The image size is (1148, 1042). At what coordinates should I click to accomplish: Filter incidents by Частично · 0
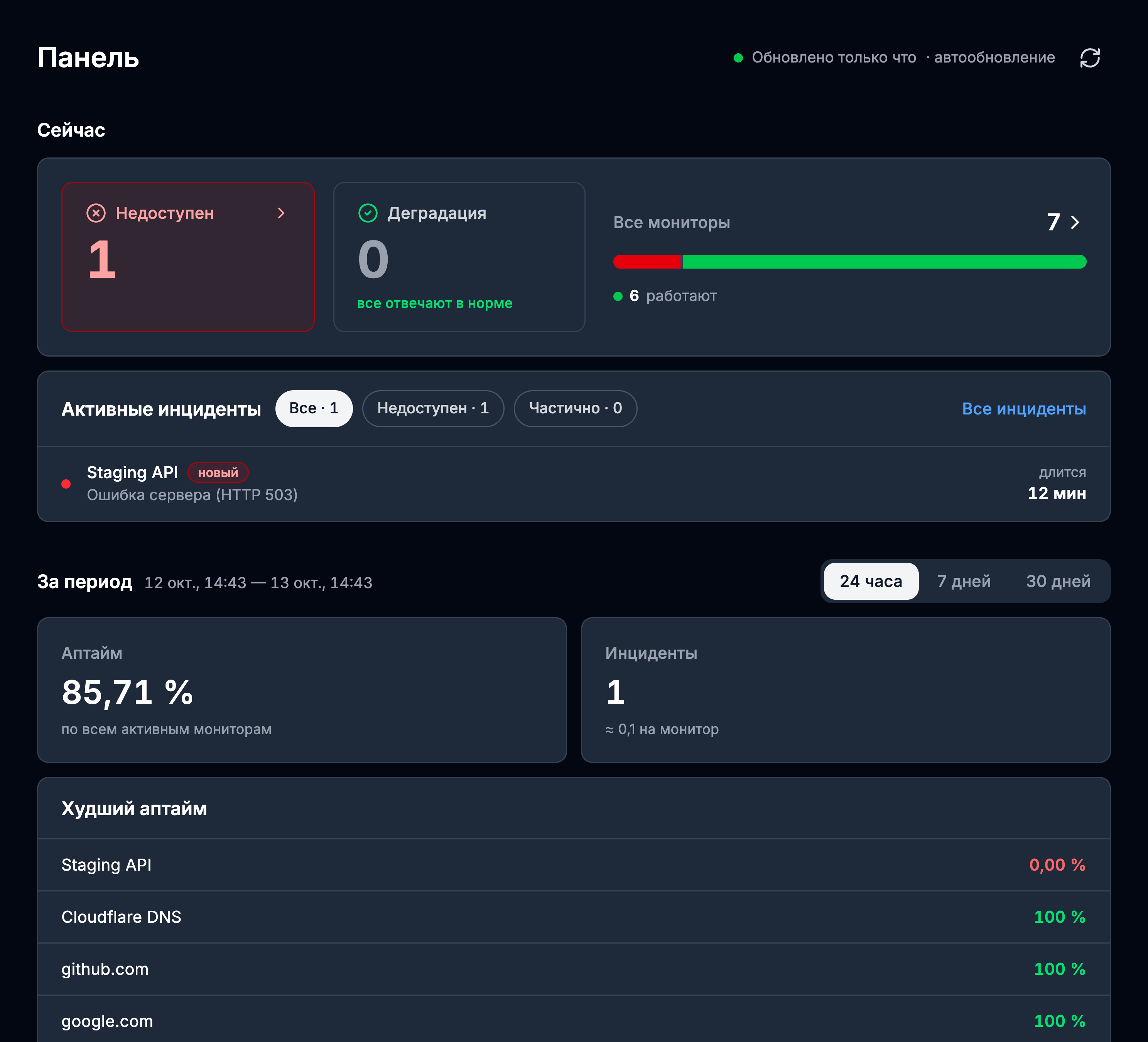575,408
